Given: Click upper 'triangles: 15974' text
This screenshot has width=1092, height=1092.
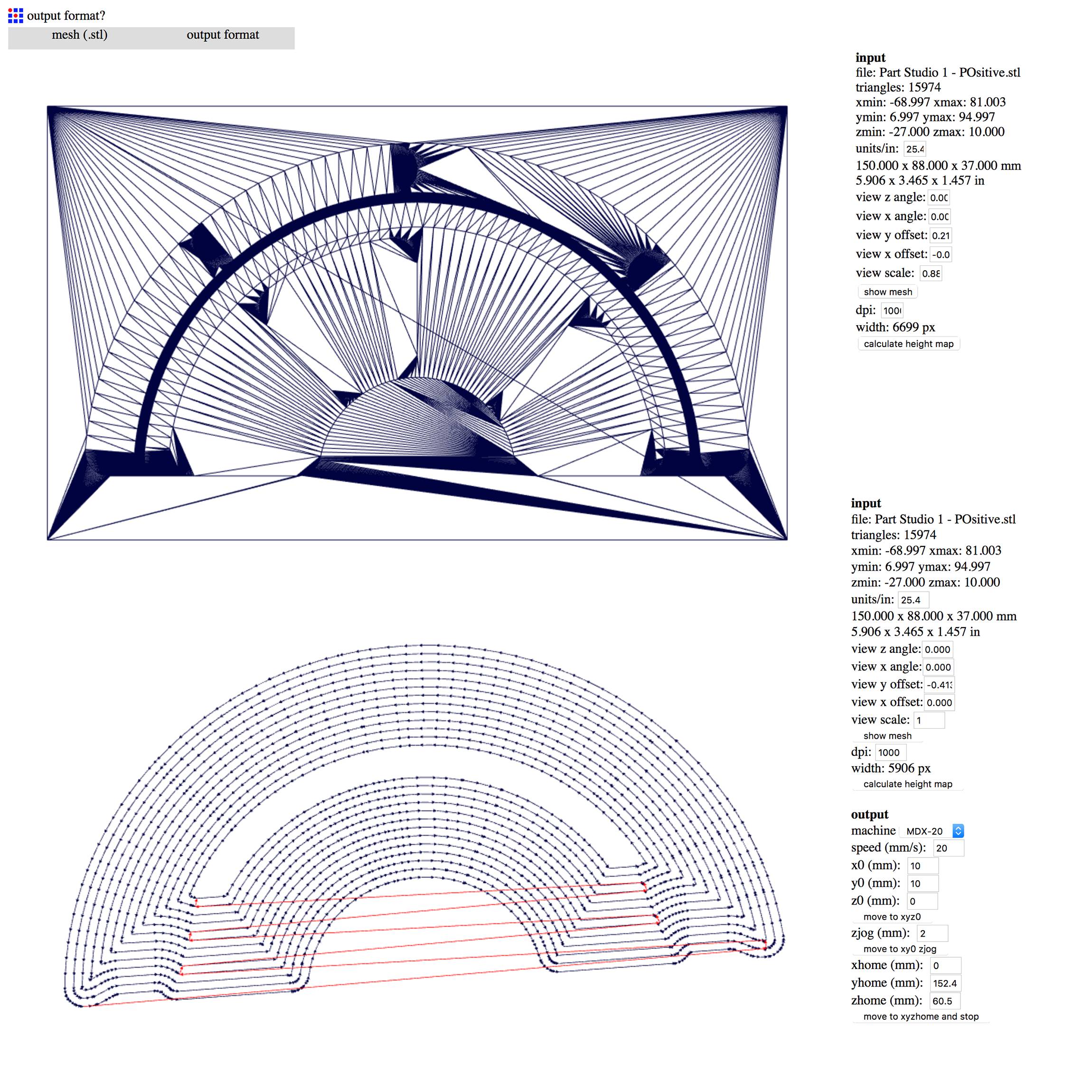Looking at the screenshot, I should pyautogui.click(x=898, y=88).
